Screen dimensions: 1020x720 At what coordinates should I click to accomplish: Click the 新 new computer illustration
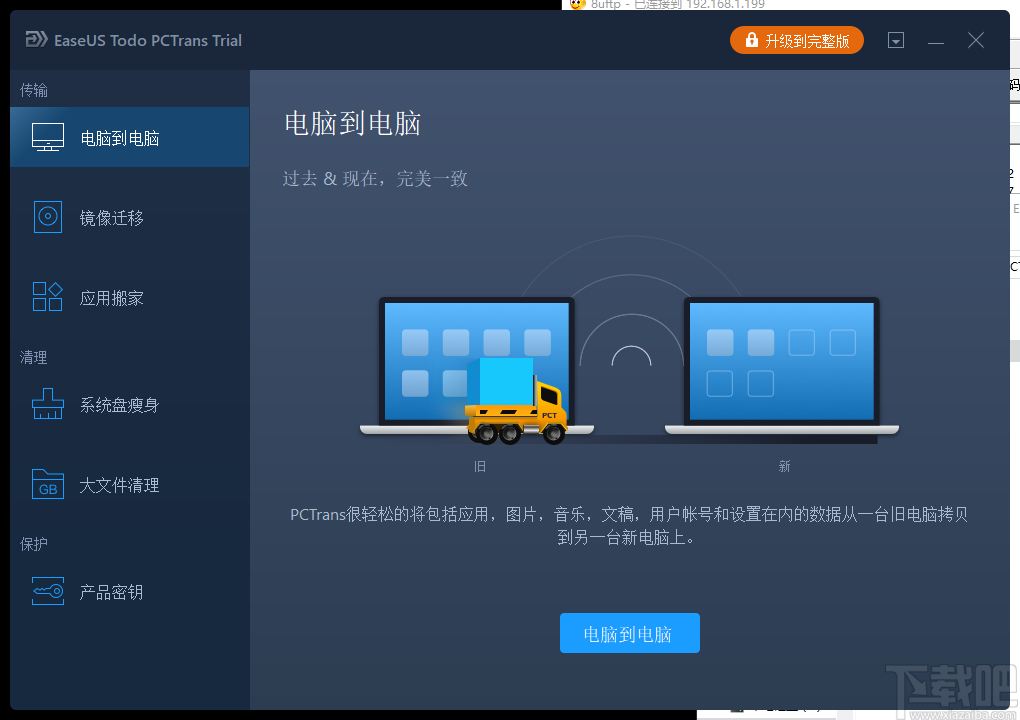781,360
